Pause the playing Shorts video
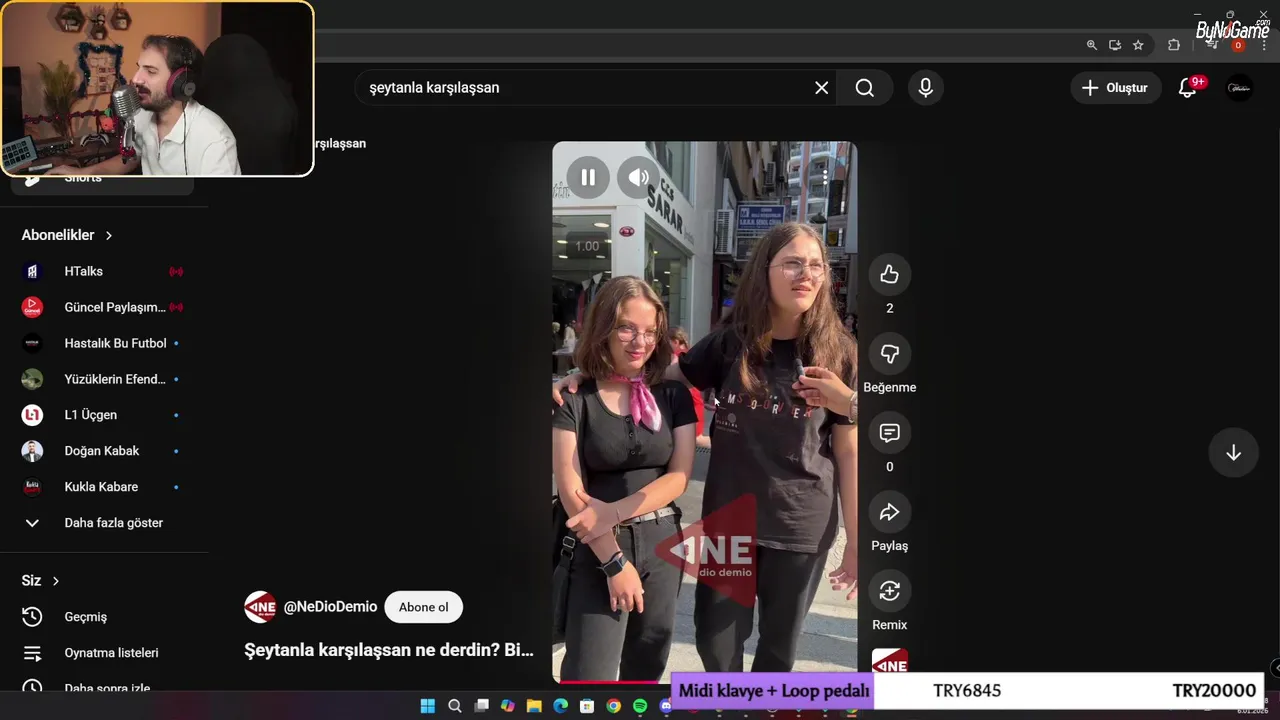The width and height of the screenshot is (1280, 720). (x=588, y=178)
